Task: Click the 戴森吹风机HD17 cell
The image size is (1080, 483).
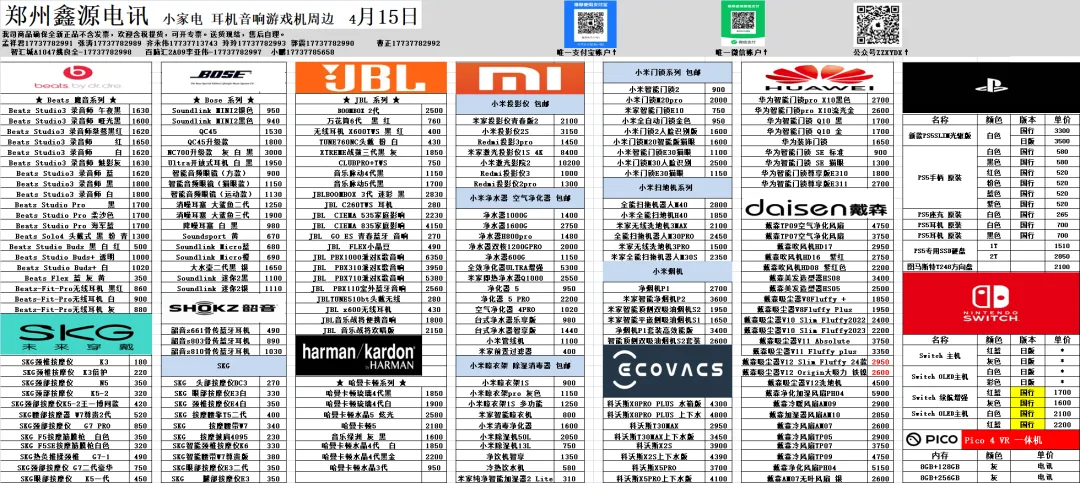Action: [x=806, y=246]
